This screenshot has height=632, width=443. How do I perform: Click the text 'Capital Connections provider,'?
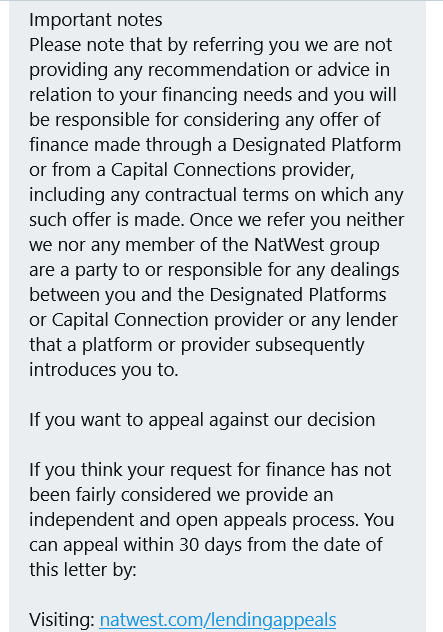tap(233, 170)
